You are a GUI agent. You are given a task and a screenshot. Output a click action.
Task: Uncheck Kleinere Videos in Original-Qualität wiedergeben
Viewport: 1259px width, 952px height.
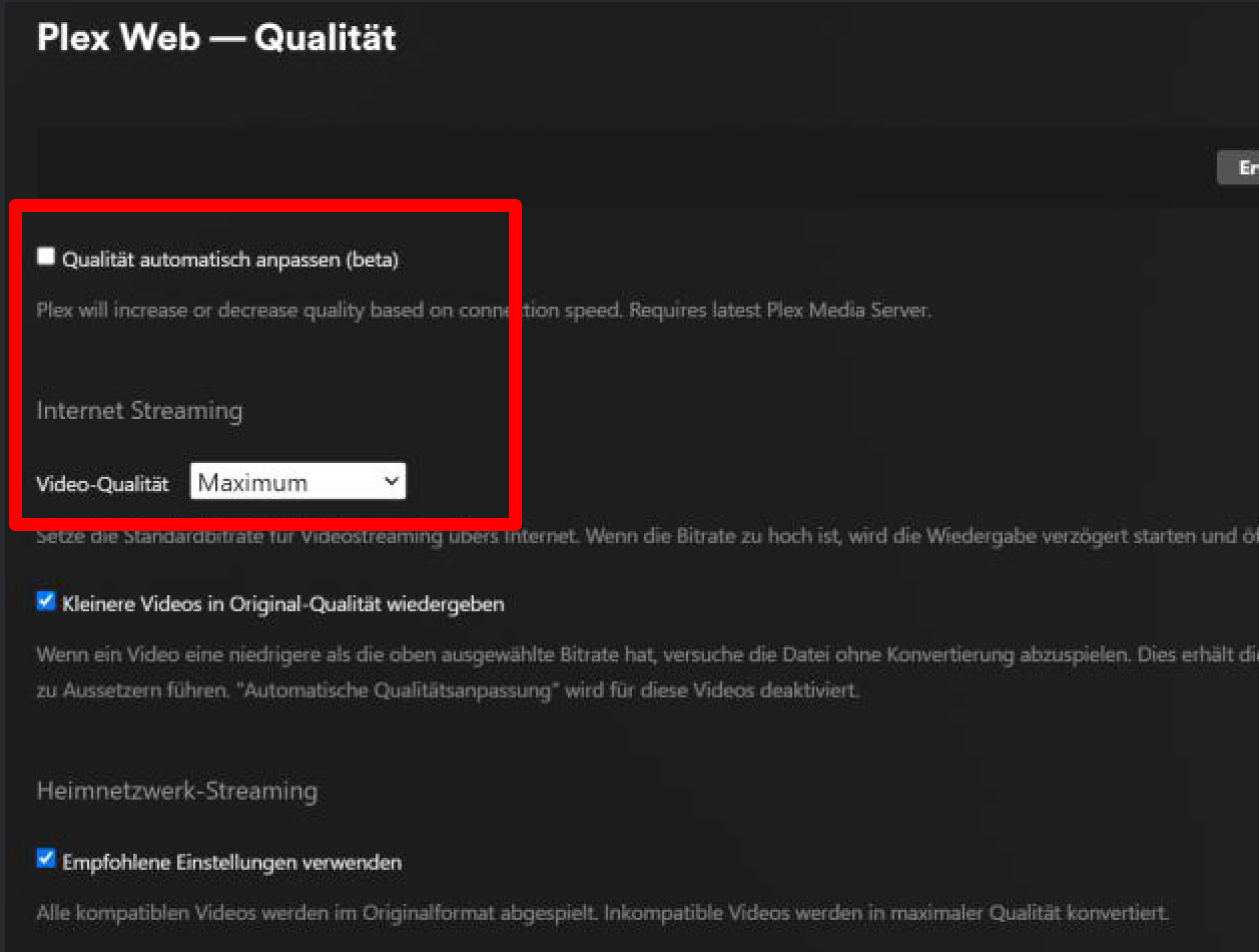(46, 602)
